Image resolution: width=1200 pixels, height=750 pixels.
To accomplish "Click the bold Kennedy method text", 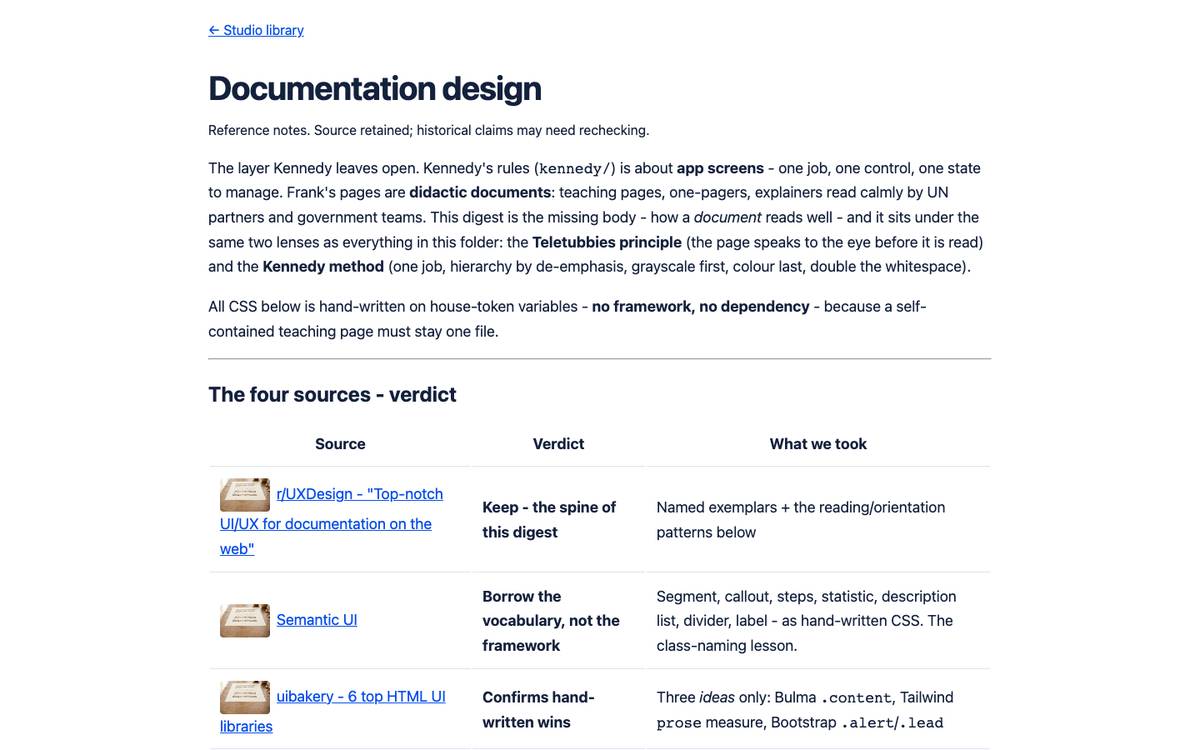I will click(x=323, y=267).
